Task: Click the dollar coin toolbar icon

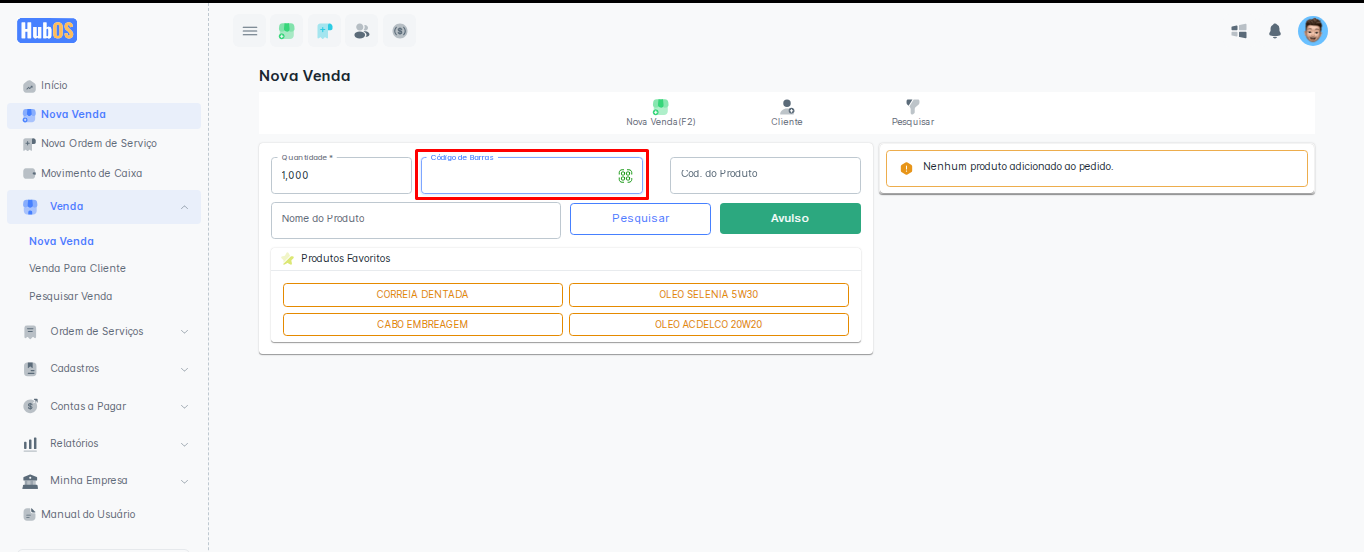Action: point(400,31)
